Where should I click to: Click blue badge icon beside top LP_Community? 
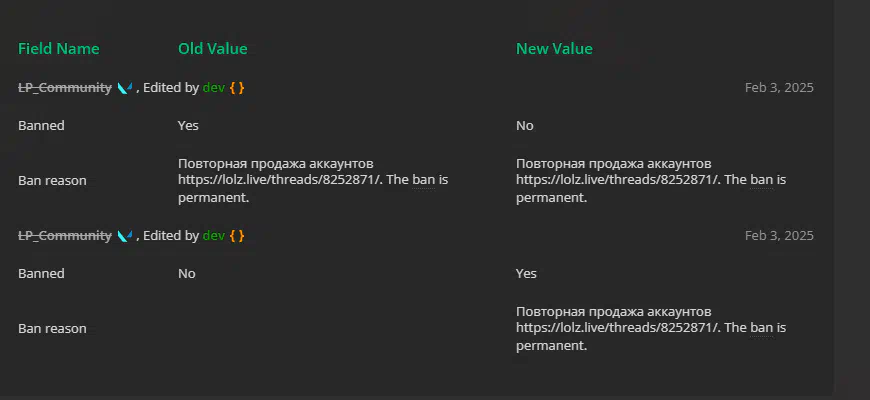[x=125, y=88]
